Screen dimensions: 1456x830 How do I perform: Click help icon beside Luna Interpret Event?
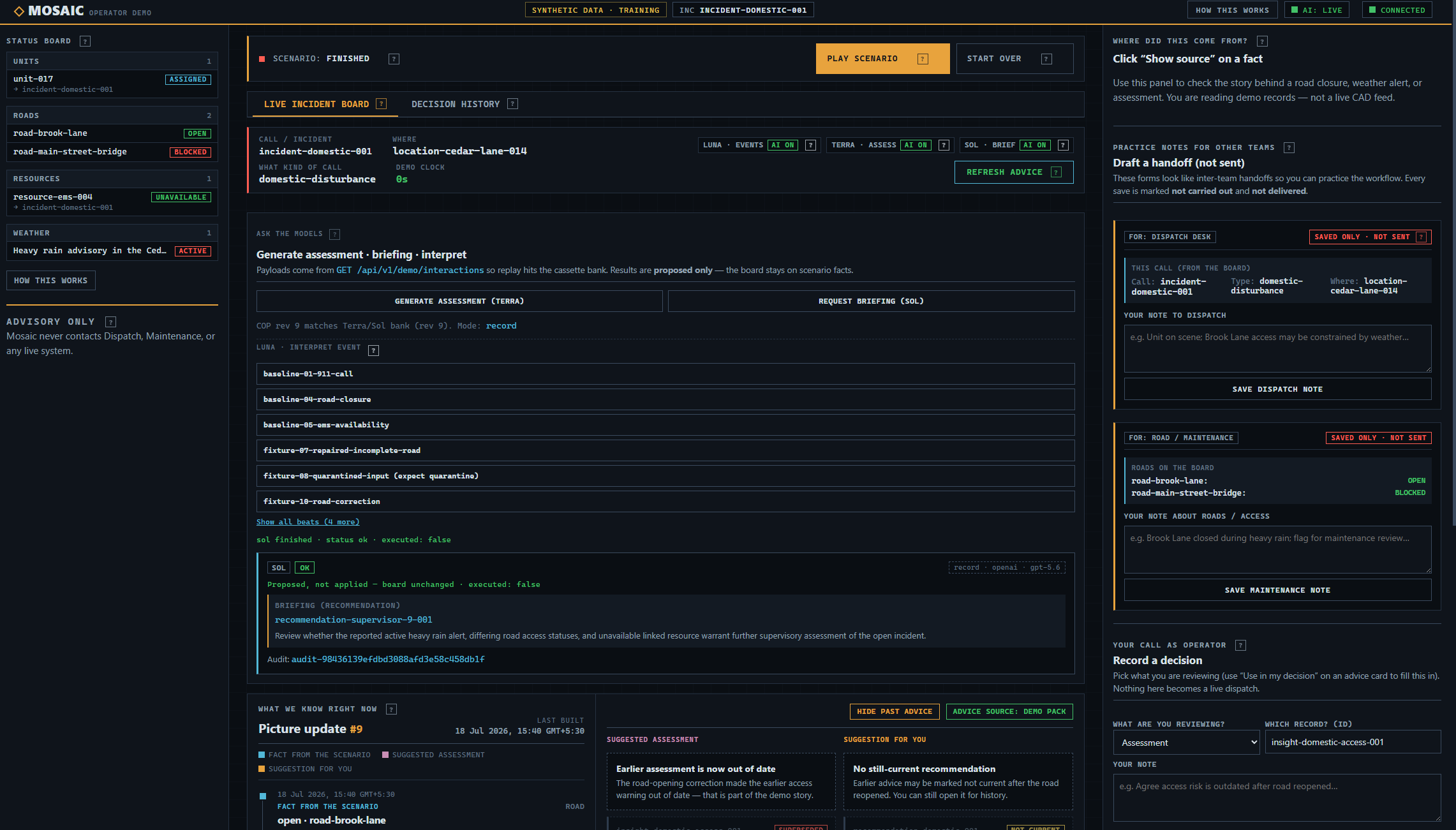pos(374,350)
